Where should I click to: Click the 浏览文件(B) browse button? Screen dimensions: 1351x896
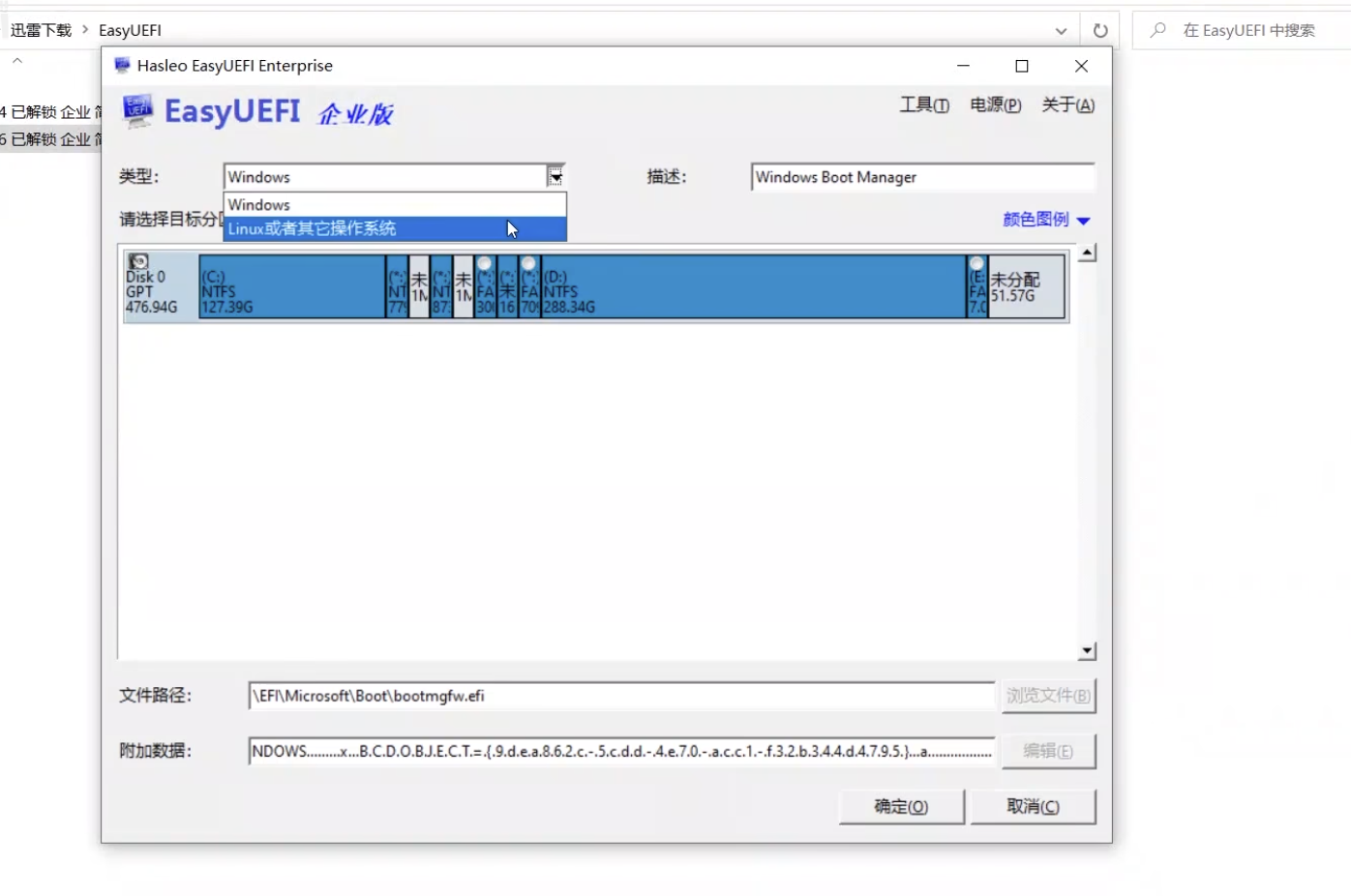pyautogui.click(x=1048, y=696)
